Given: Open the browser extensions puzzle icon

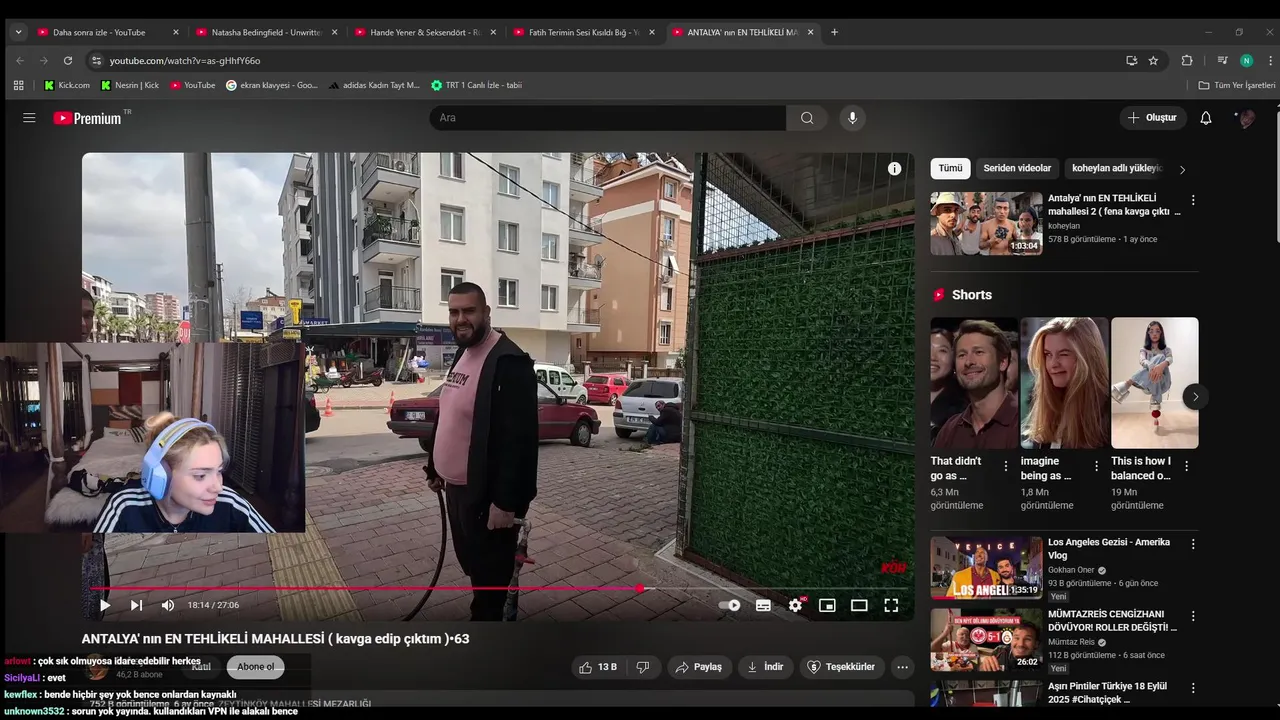Looking at the screenshot, I should pyautogui.click(x=1187, y=60).
